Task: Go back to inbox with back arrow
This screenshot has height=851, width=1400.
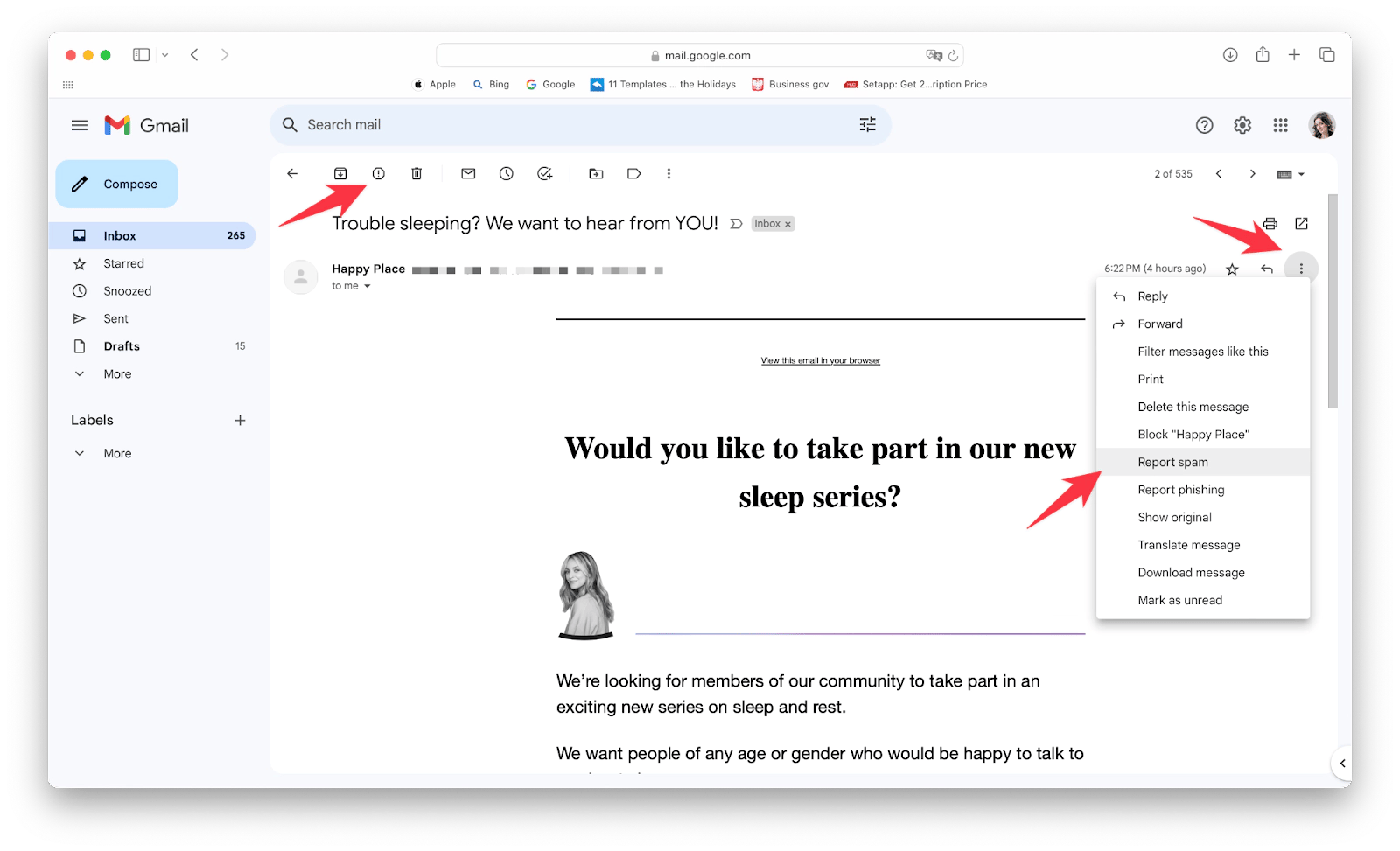Action: click(x=292, y=174)
